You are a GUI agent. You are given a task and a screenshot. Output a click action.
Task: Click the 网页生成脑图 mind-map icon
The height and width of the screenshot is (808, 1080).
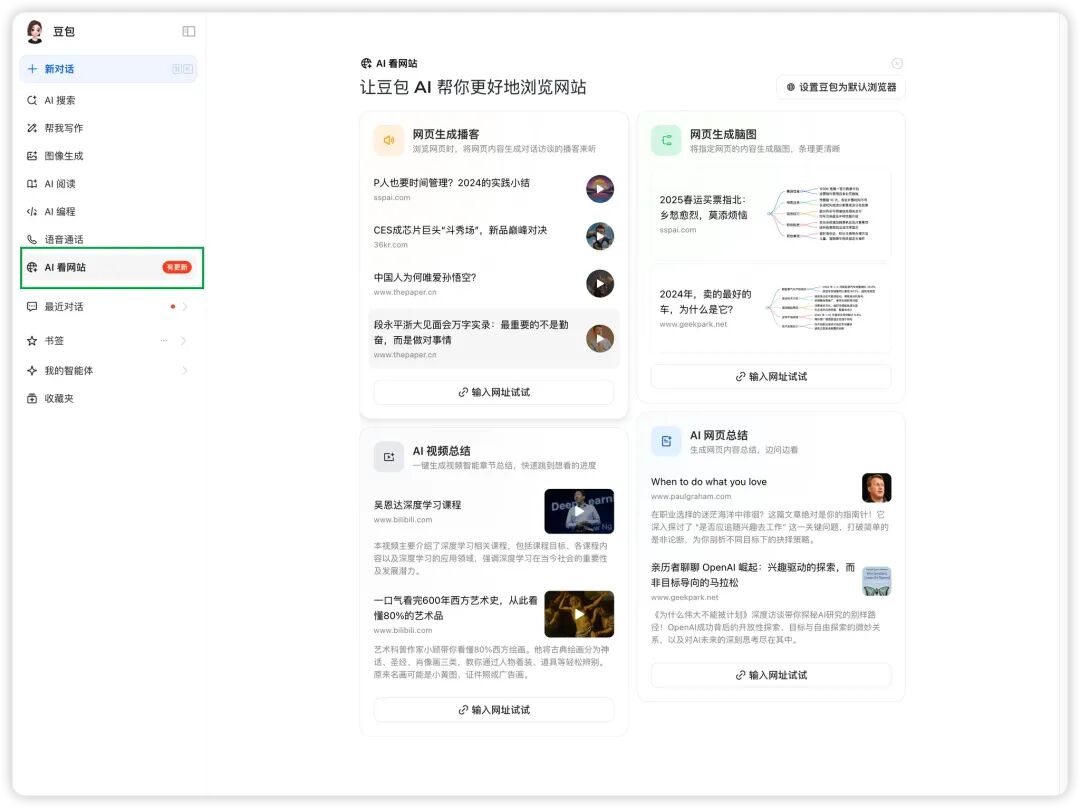click(x=666, y=140)
